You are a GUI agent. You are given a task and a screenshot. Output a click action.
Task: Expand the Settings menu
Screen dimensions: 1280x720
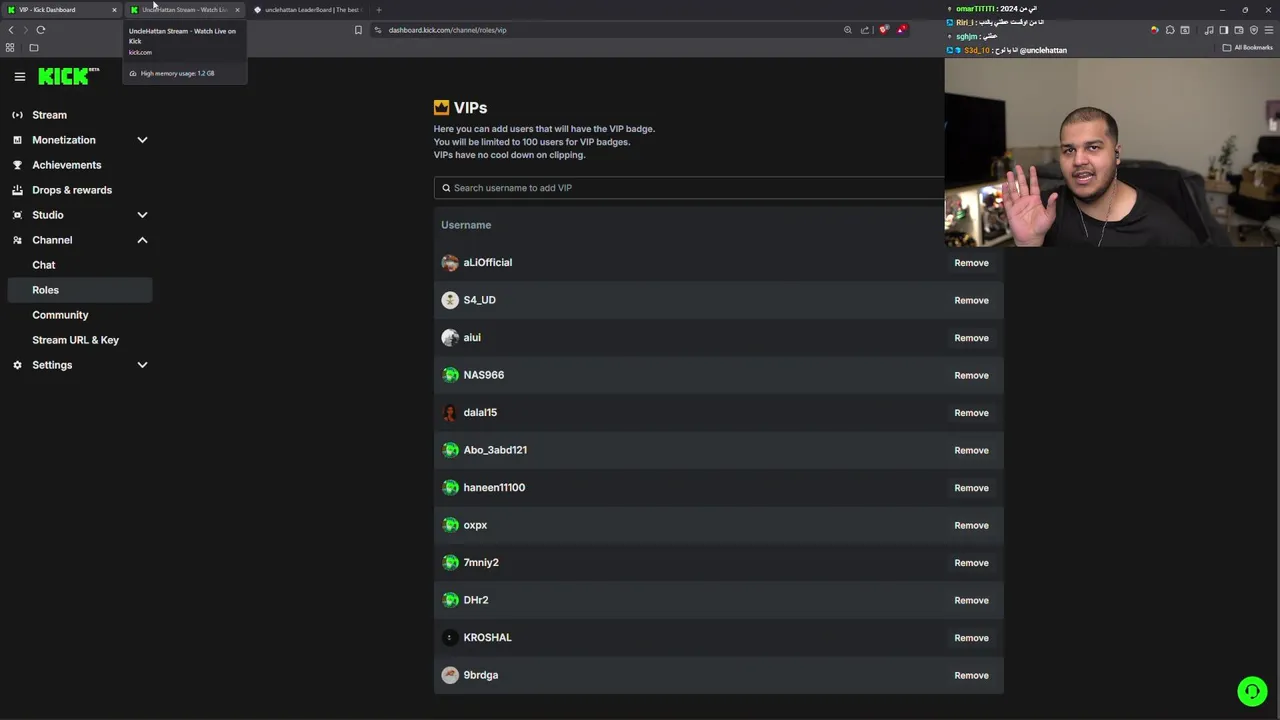(142, 365)
